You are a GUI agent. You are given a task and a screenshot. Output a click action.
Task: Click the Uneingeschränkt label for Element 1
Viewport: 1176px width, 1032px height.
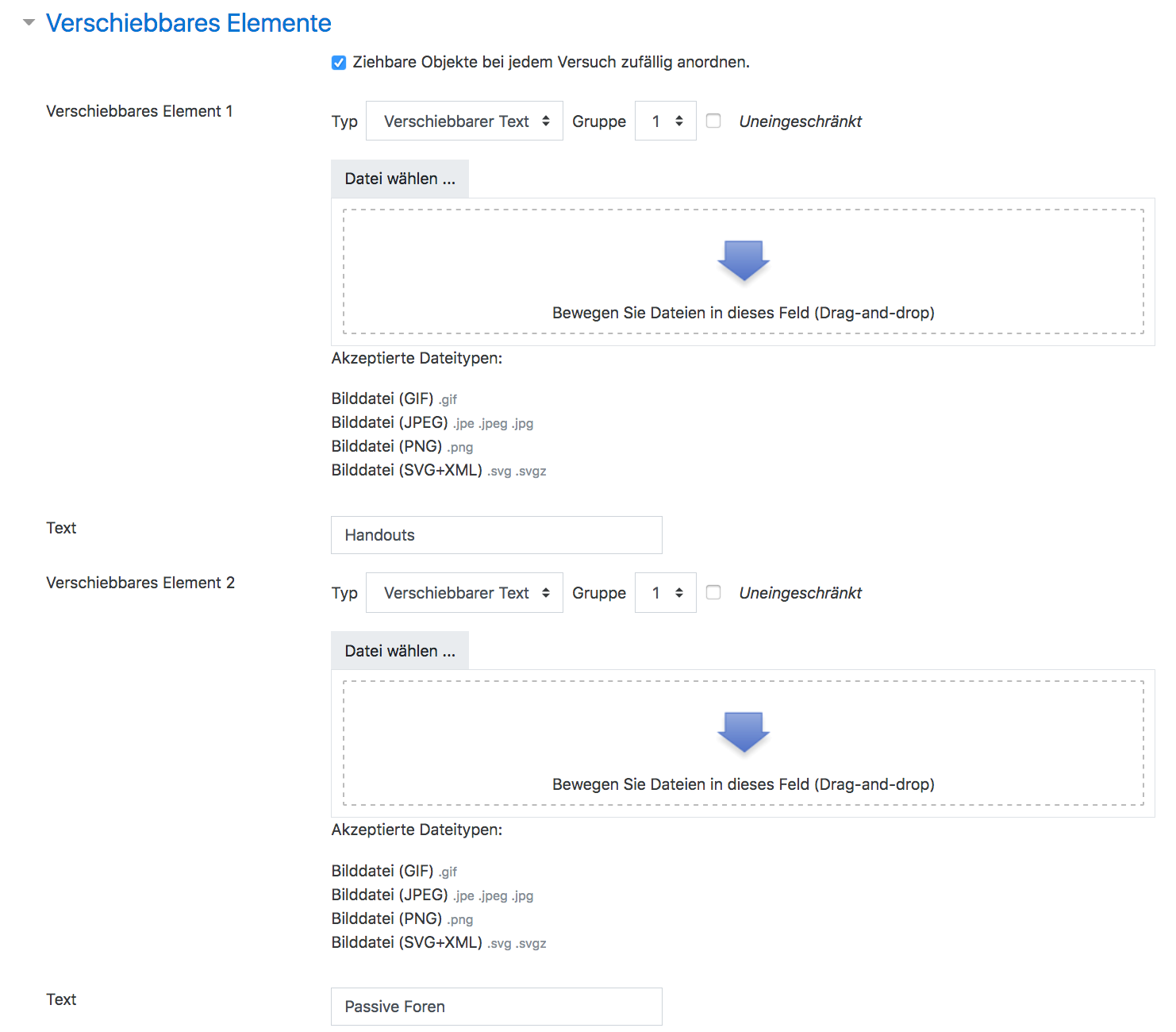click(800, 121)
